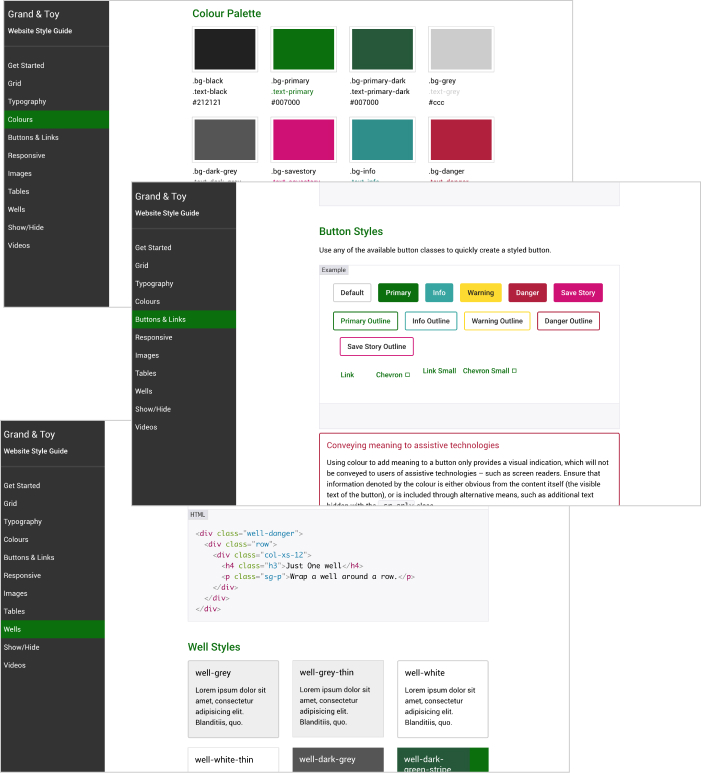Click the white Default button
Screen dimensions: 701x773
click(x=352, y=293)
